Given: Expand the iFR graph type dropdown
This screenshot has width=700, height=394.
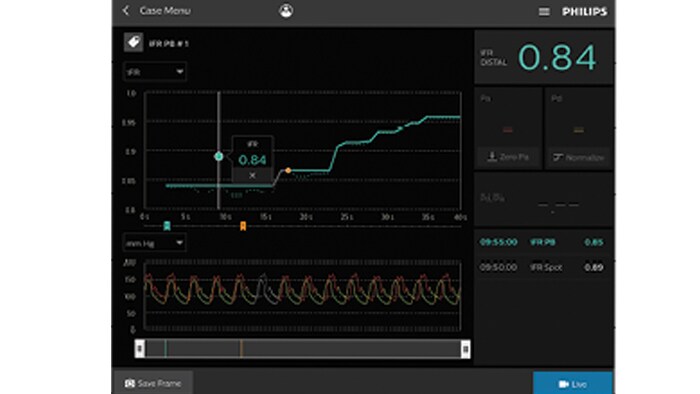Looking at the screenshot, I should 154,71.
